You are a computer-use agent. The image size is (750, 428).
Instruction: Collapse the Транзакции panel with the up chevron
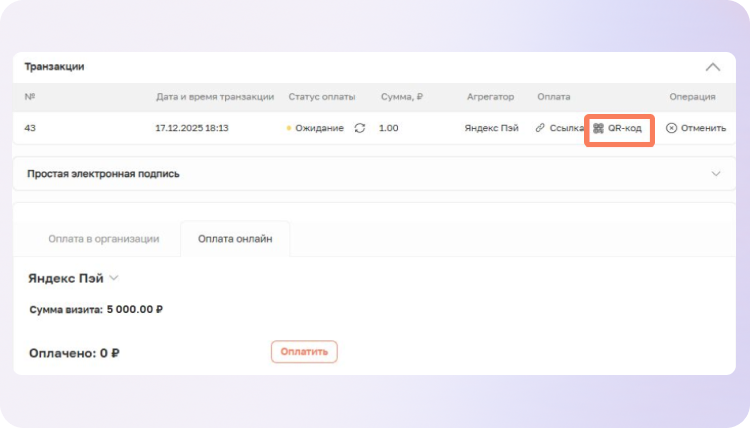[712, 67]
